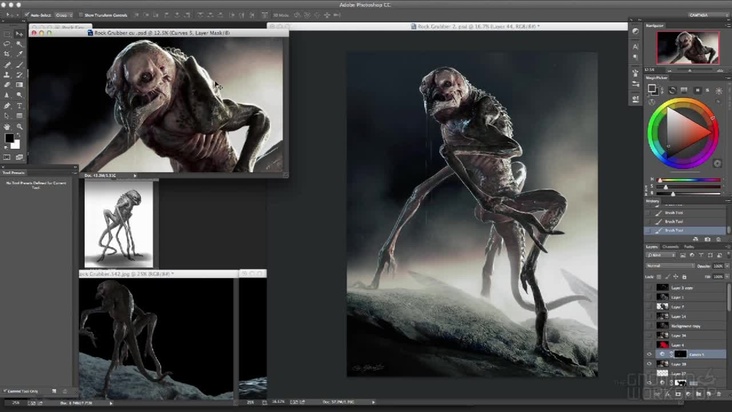Viewport: 732px width, 412px height.
Task: Select the Type tool
Action: tap(20, 106)
